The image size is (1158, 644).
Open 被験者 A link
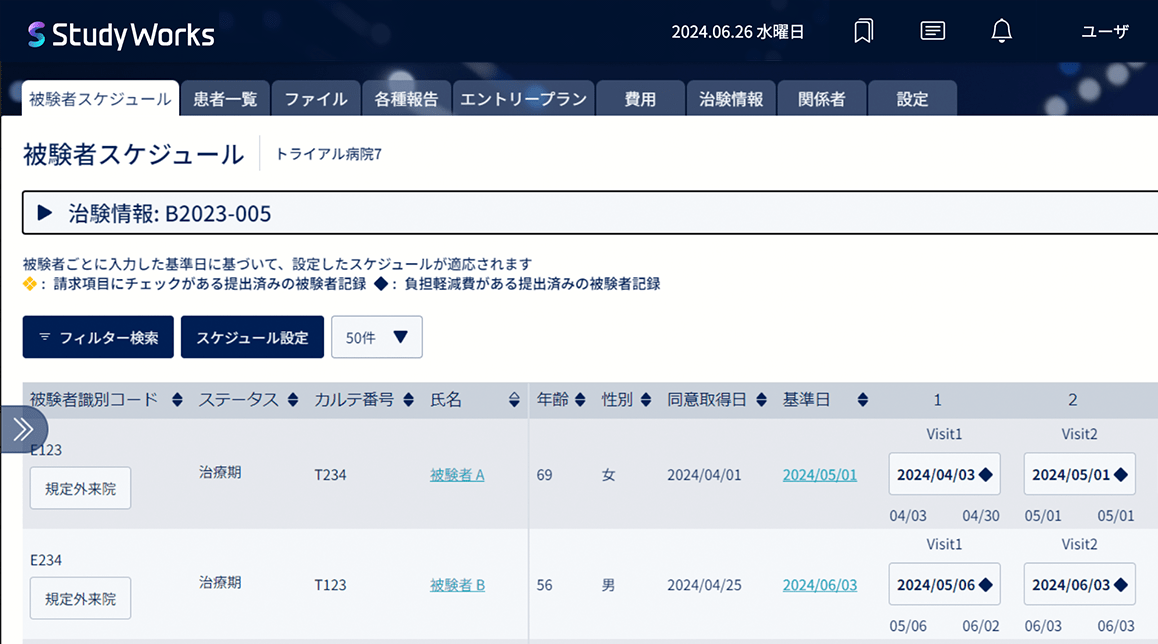(x=457, y=475)
